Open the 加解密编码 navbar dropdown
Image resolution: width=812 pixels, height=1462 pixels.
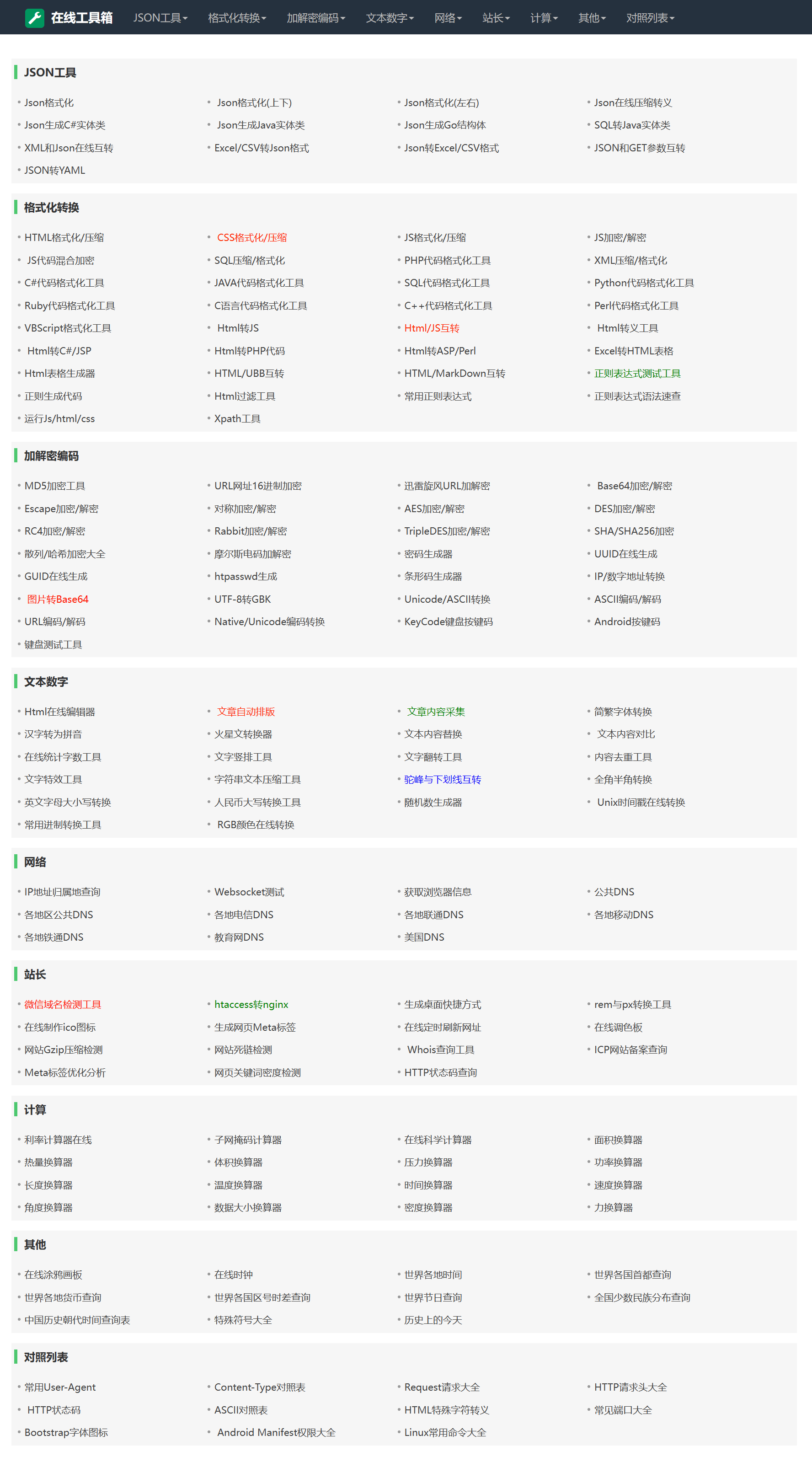pos(315,18)
